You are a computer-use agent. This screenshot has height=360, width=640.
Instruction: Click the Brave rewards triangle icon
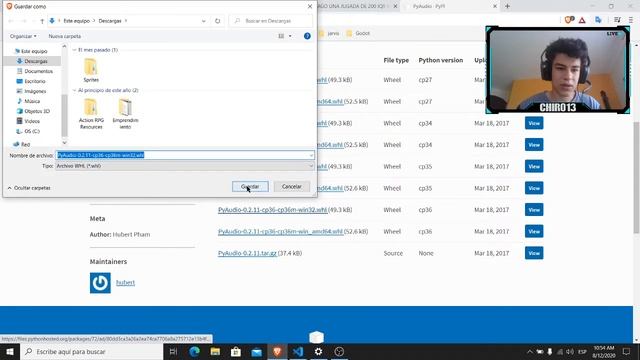pos(582,20)
